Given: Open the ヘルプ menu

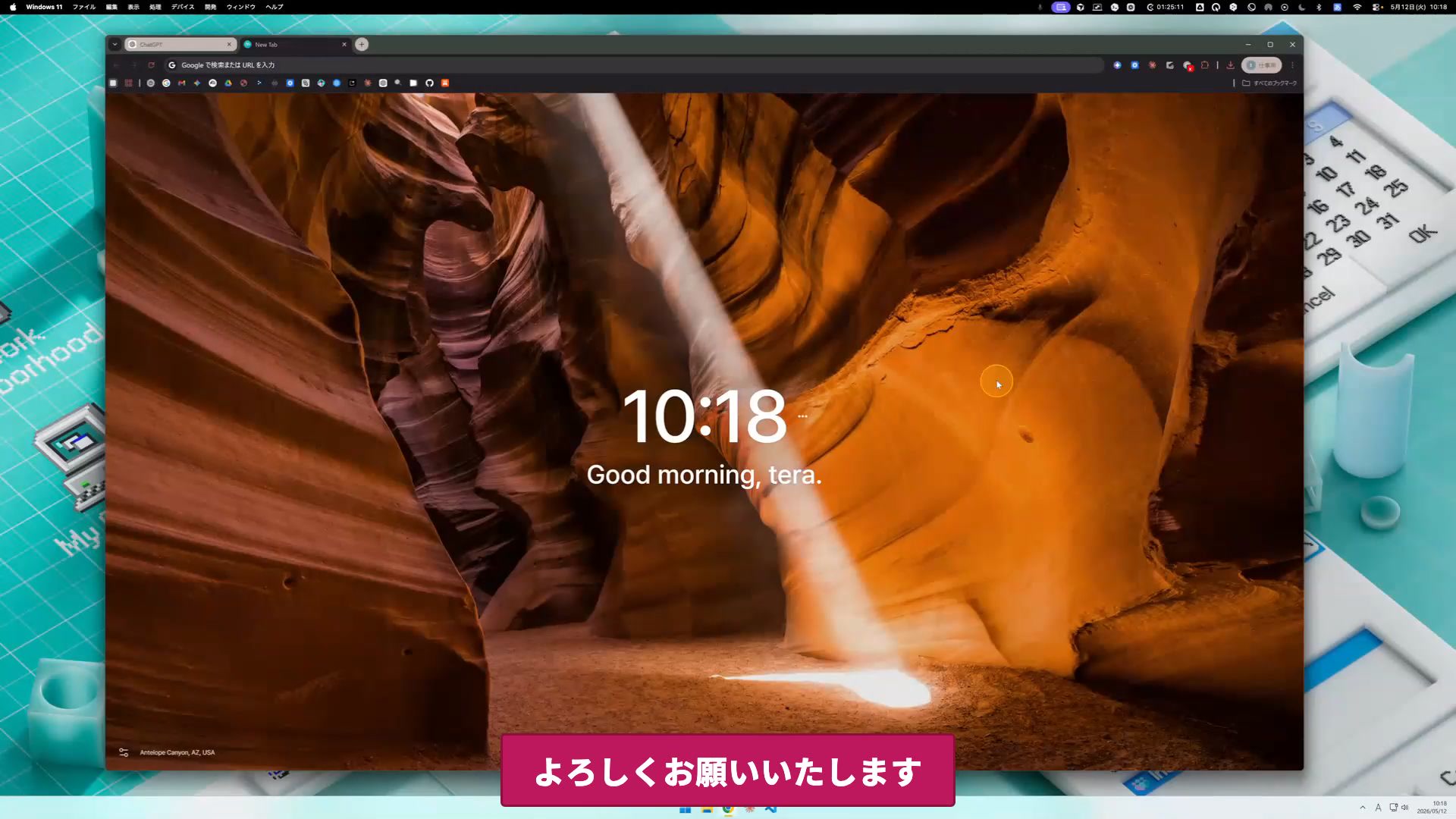Looking at the screenshot, I should click(x=275, y=7).
